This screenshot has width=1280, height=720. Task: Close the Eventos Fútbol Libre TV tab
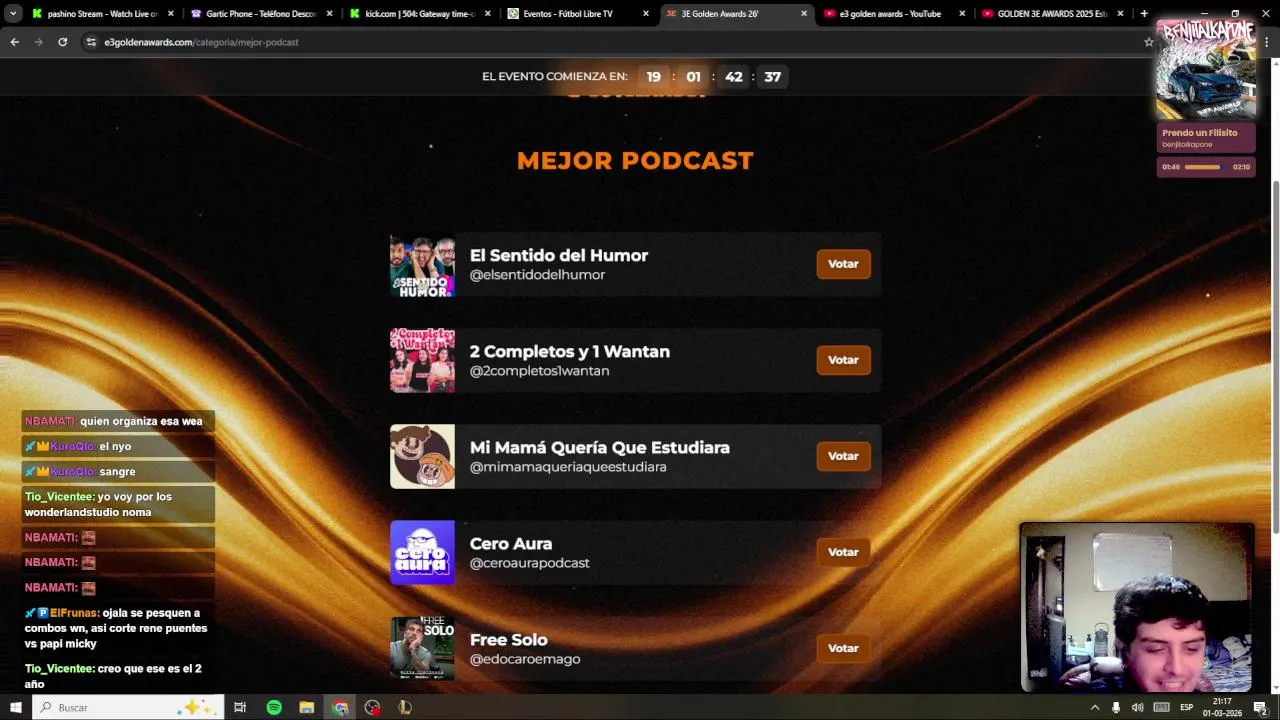[645, 14]
